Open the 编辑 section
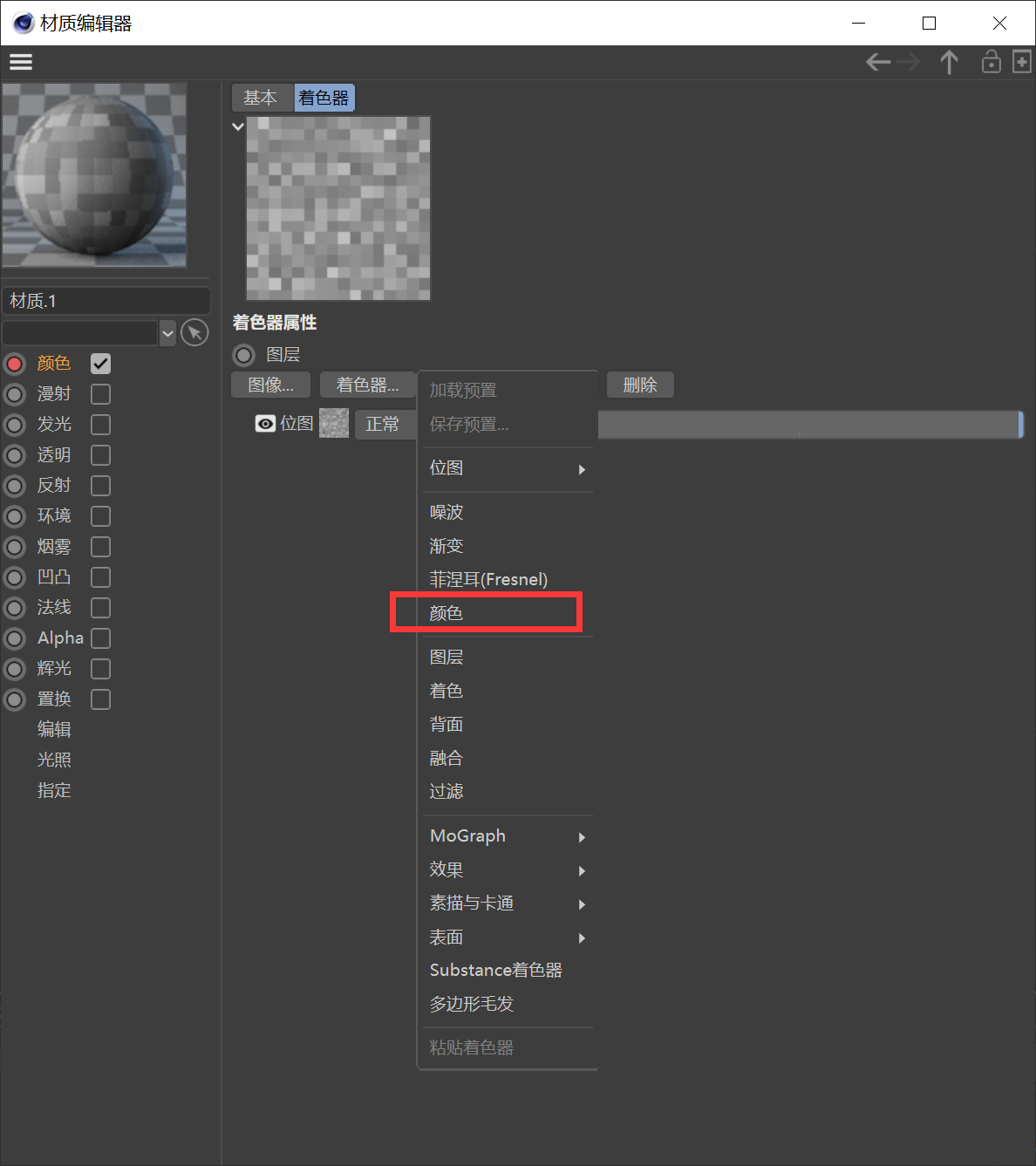The image size is (1036, 1166). click(x=54, y=730)
